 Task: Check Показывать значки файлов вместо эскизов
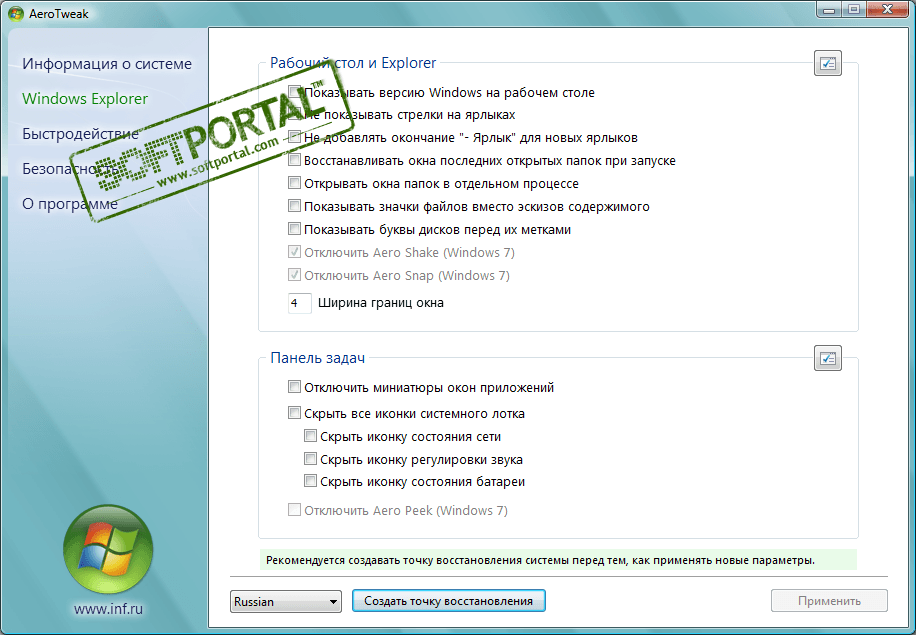coord(294,206)
